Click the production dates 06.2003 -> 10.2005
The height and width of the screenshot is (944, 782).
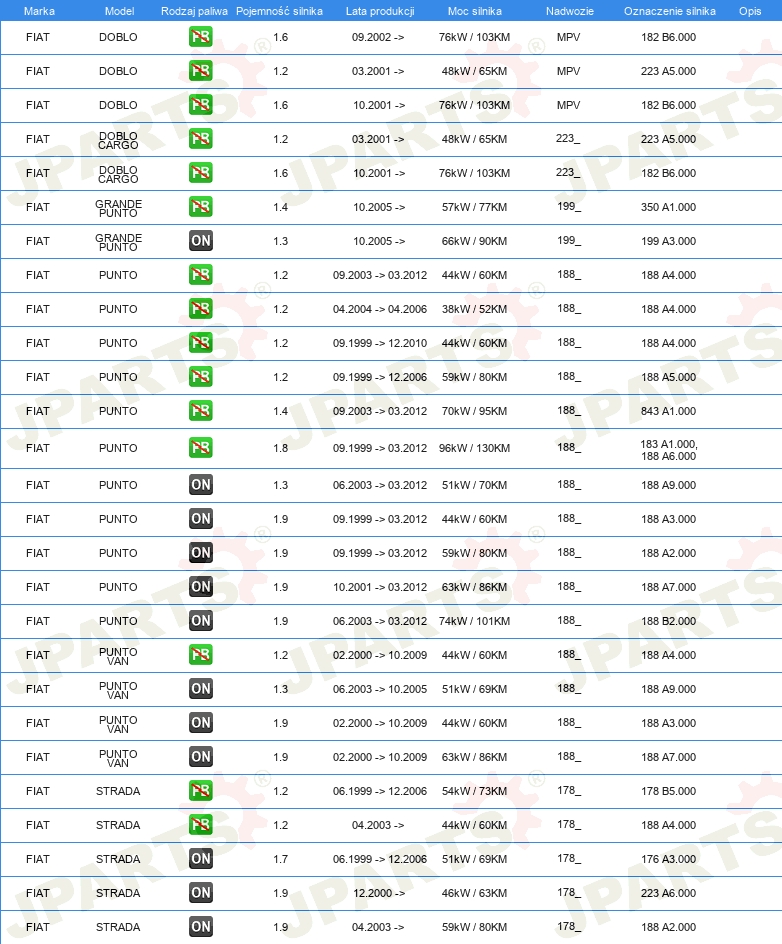tap(380, 689)
